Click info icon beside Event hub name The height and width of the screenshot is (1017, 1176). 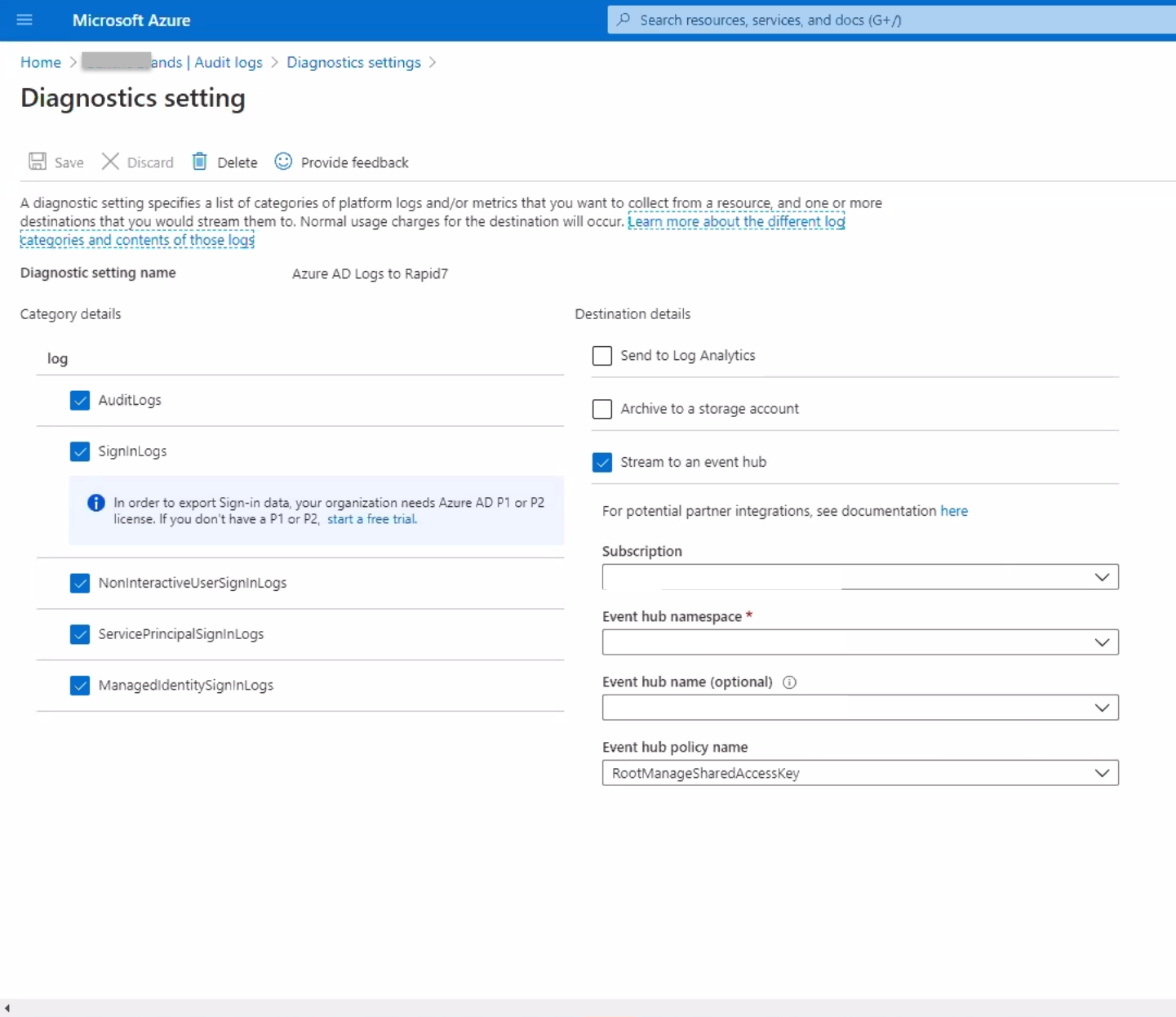tap(789, 682)
